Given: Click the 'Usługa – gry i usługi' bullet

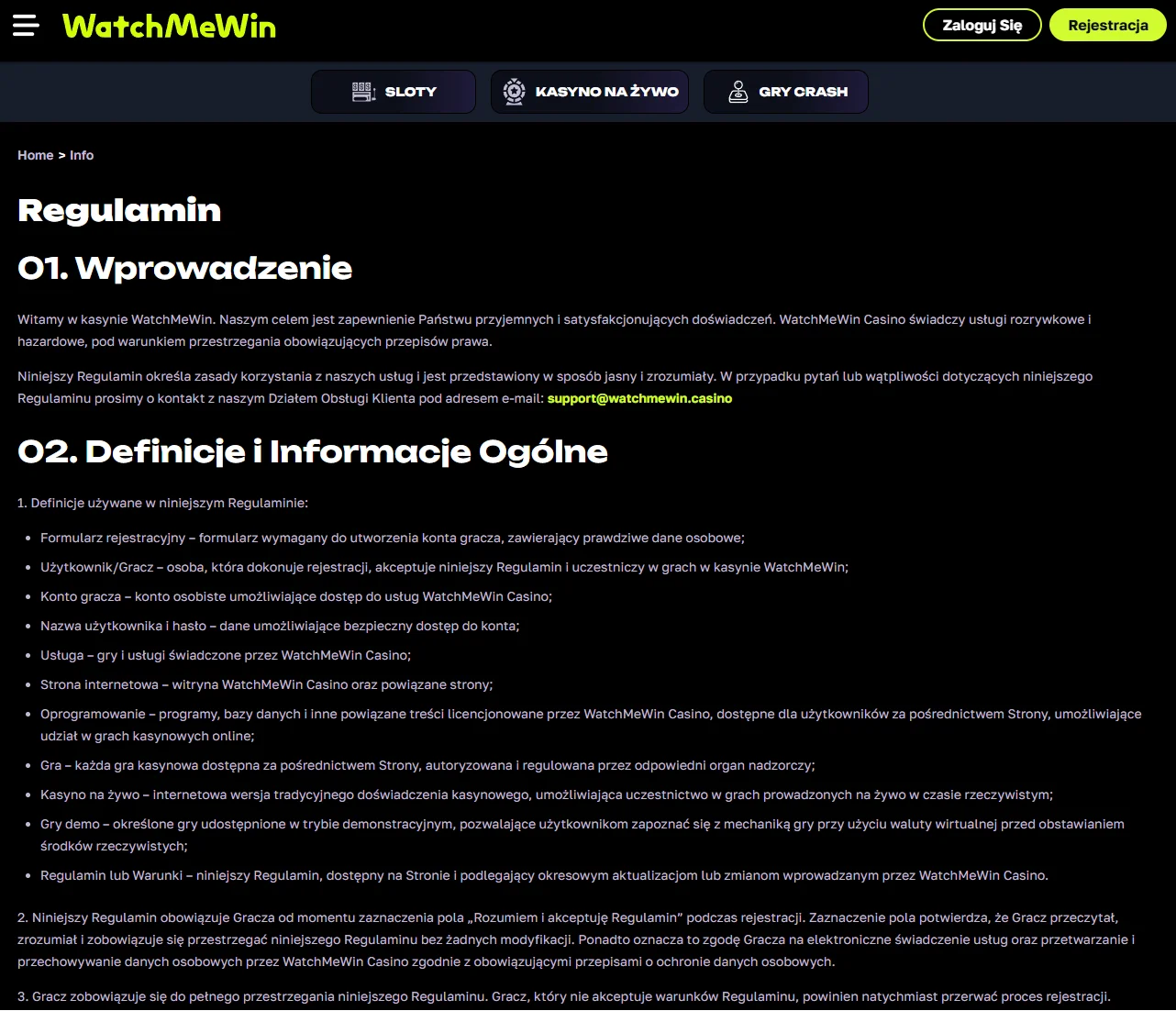Looking at the screenshot, I should 226,655.
